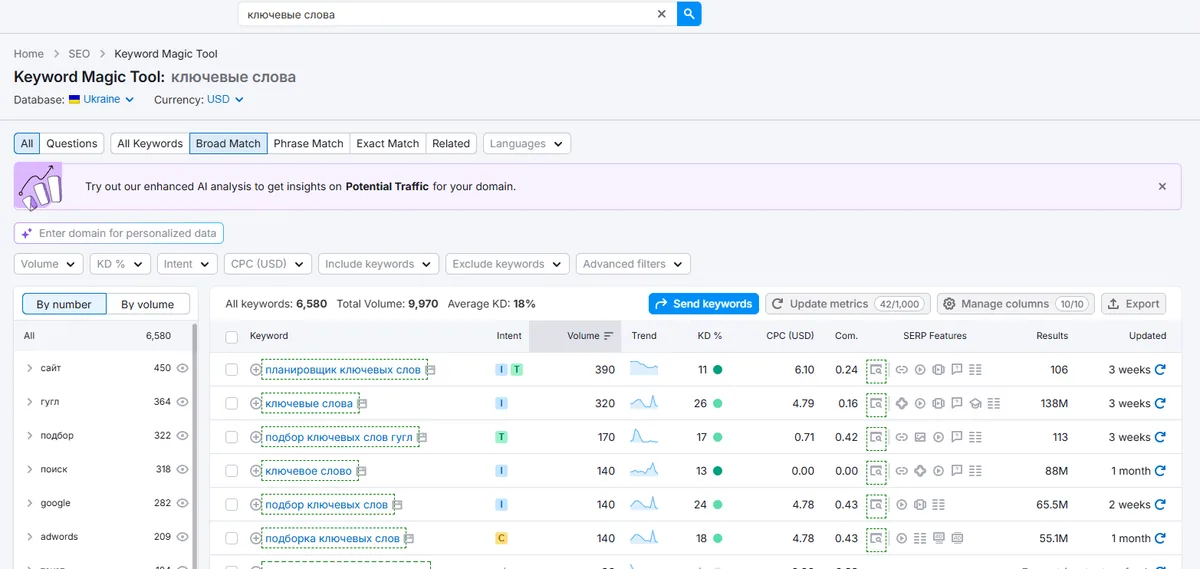Refresh the подбор ключевых слов row
Image resolution: width=1200 pixels, height=569 pixels.
click(1160, 505)
